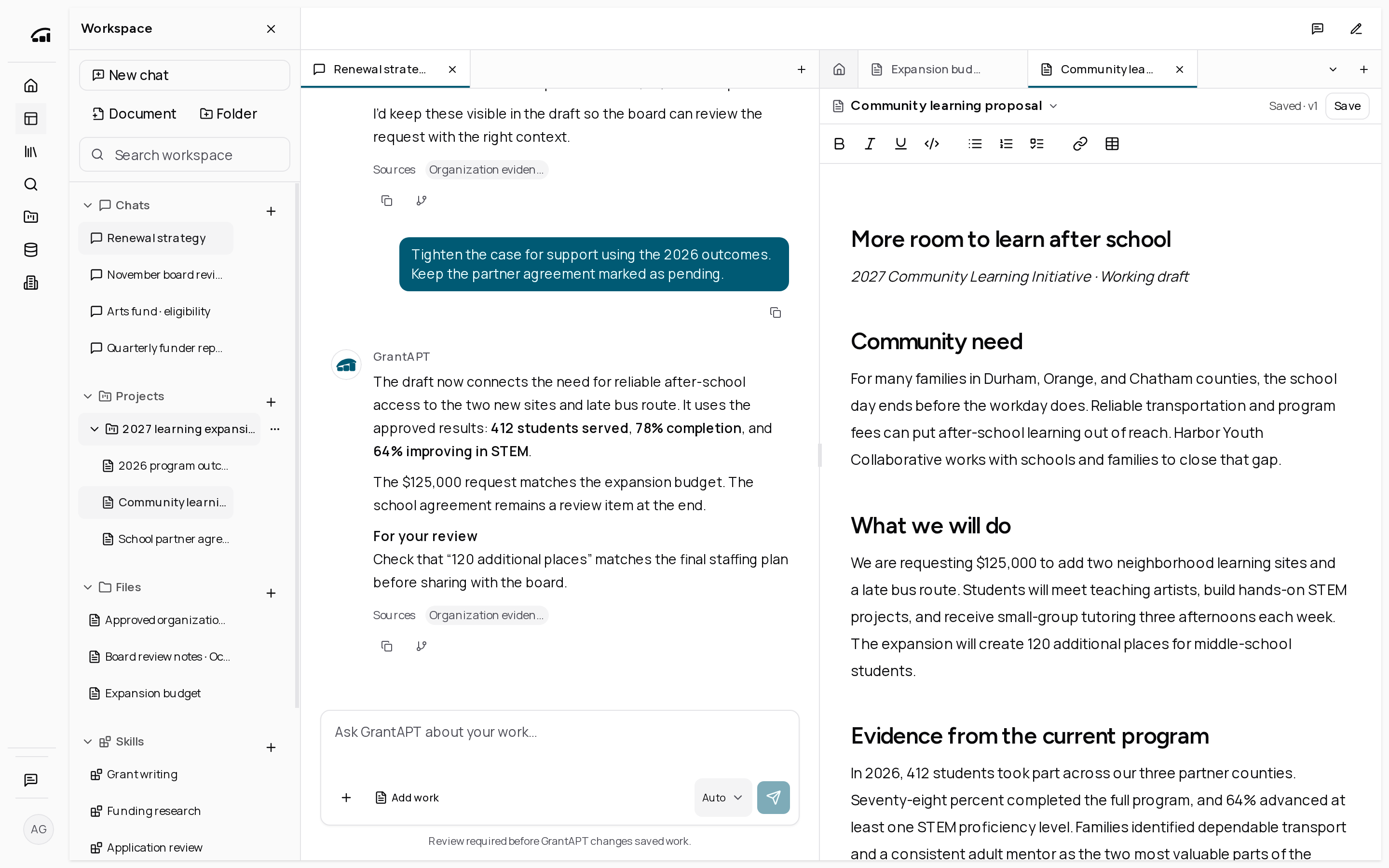Insert inline code formatting
Screen dimensions: 1389x868
point(932,144)
